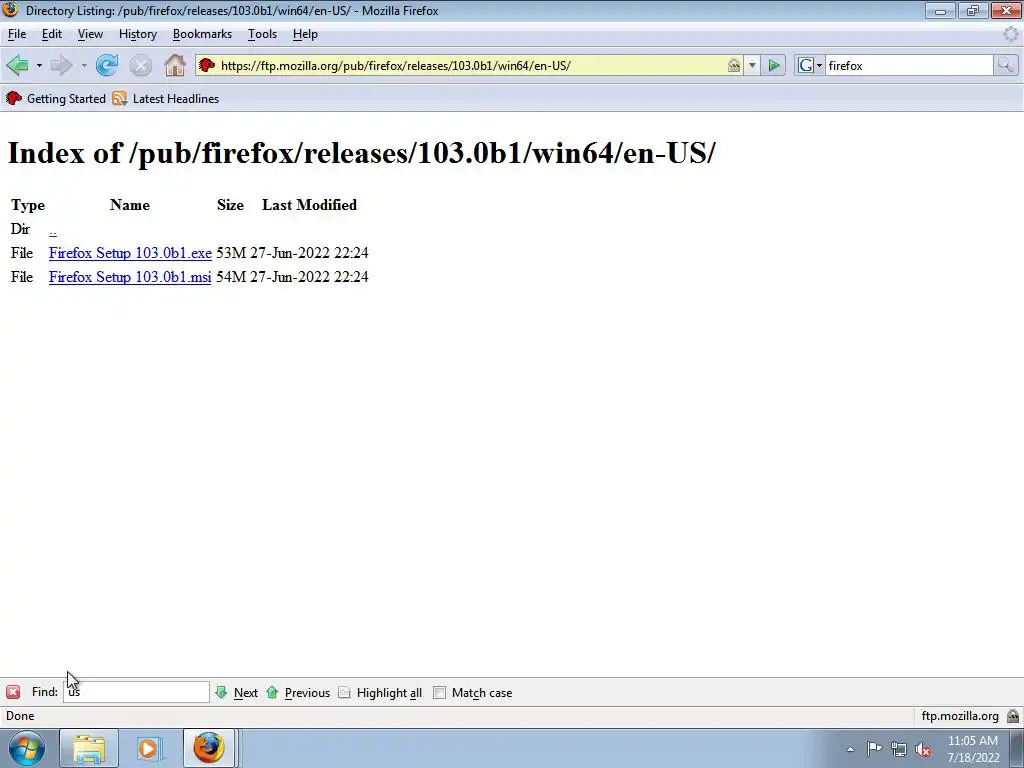Reload the current page
This screenshot has height=768, width=1024.
[x=106, y=65]
